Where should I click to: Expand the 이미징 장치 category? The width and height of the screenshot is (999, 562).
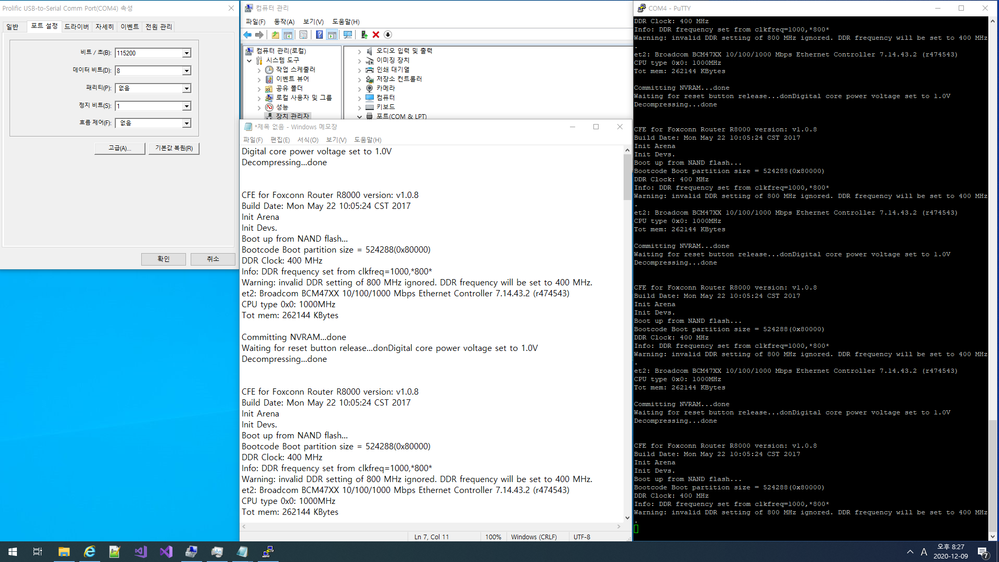(359, 61)
